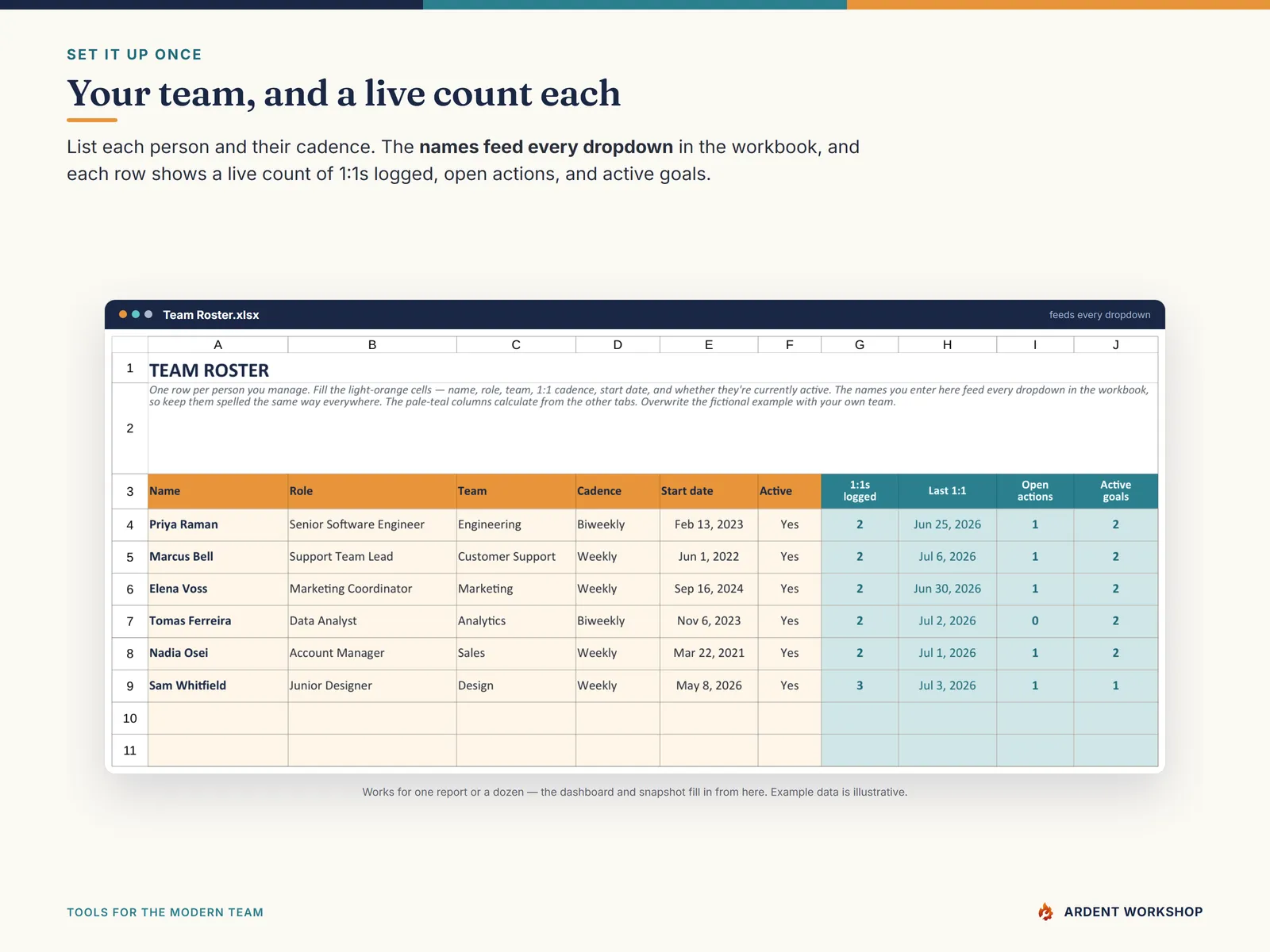Click the Analytics team cell

[x=516, y=621]
